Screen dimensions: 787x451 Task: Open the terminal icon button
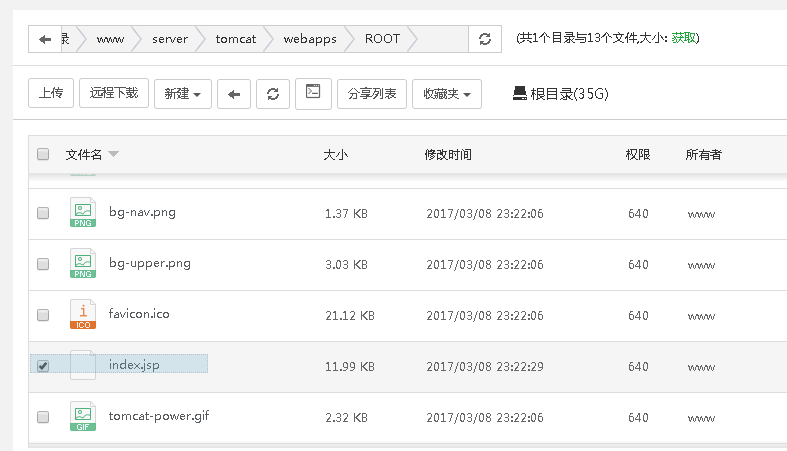pyautogui.click(x=313, y=93)
